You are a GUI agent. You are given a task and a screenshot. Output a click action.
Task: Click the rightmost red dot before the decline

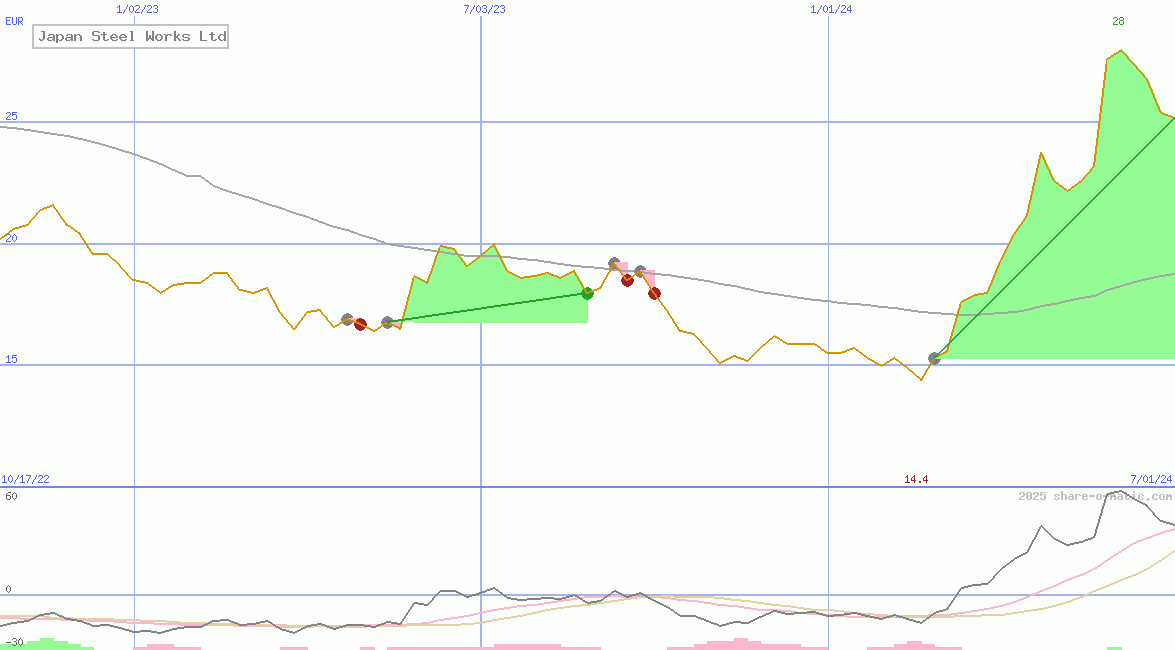pyautogui.click(x=654, y=293)
